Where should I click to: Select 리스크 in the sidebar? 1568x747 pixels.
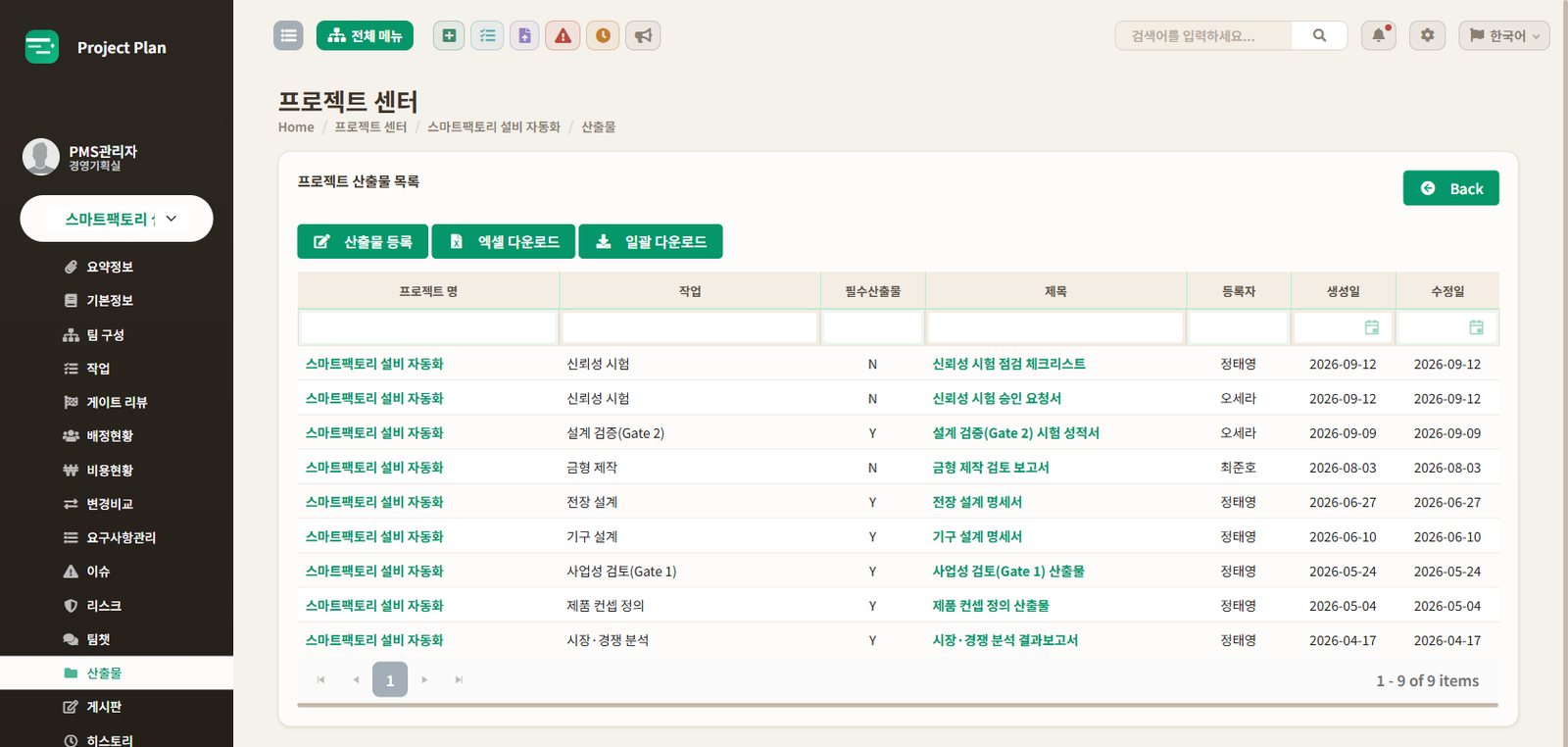104,606
